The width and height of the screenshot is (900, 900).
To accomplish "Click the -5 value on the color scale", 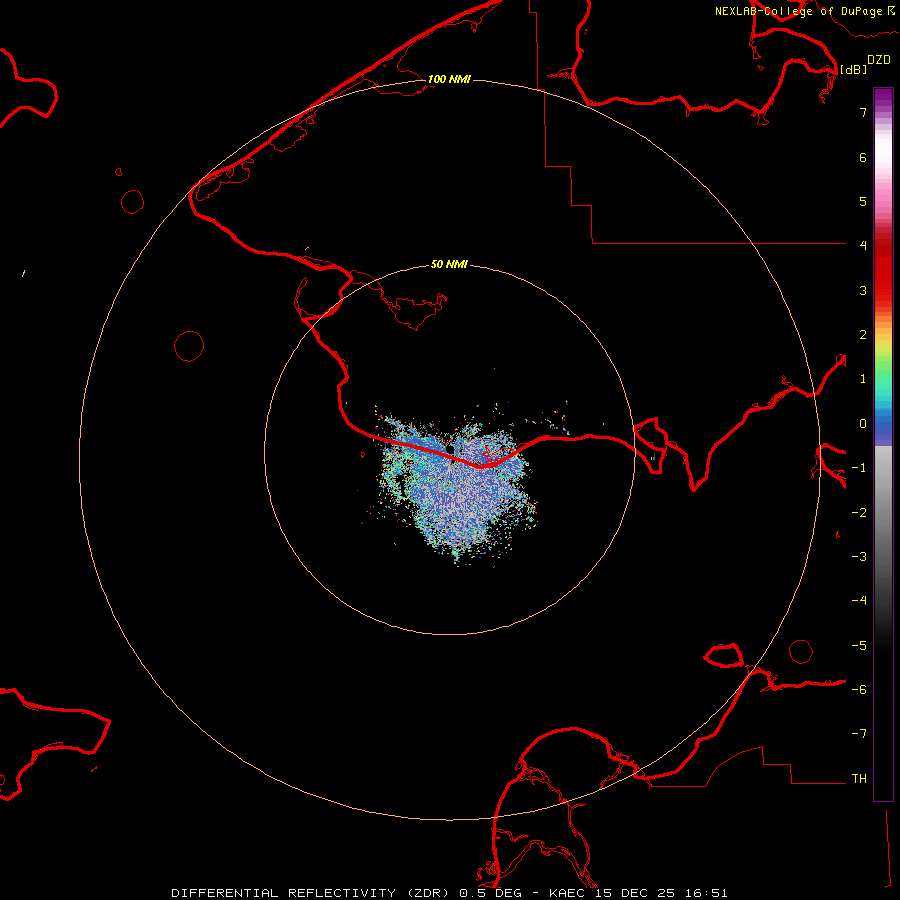I will (859, 646).
